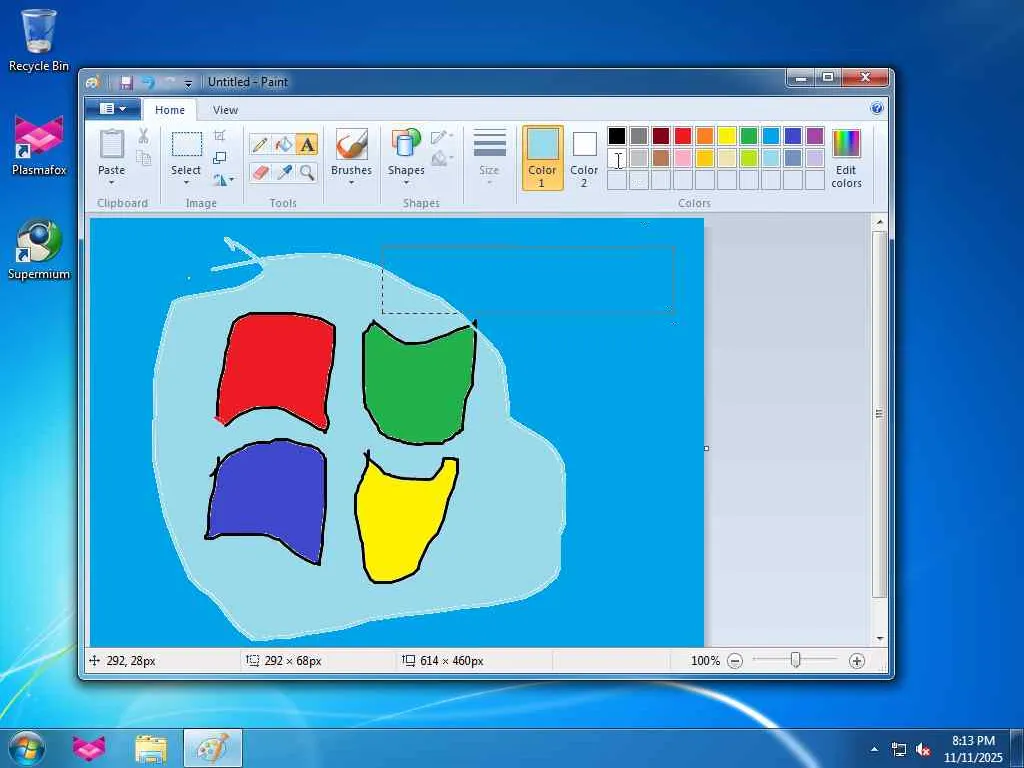Click the network tray icon
The height and width of the screenshot is (768, 1024).
tap(899, 750)
